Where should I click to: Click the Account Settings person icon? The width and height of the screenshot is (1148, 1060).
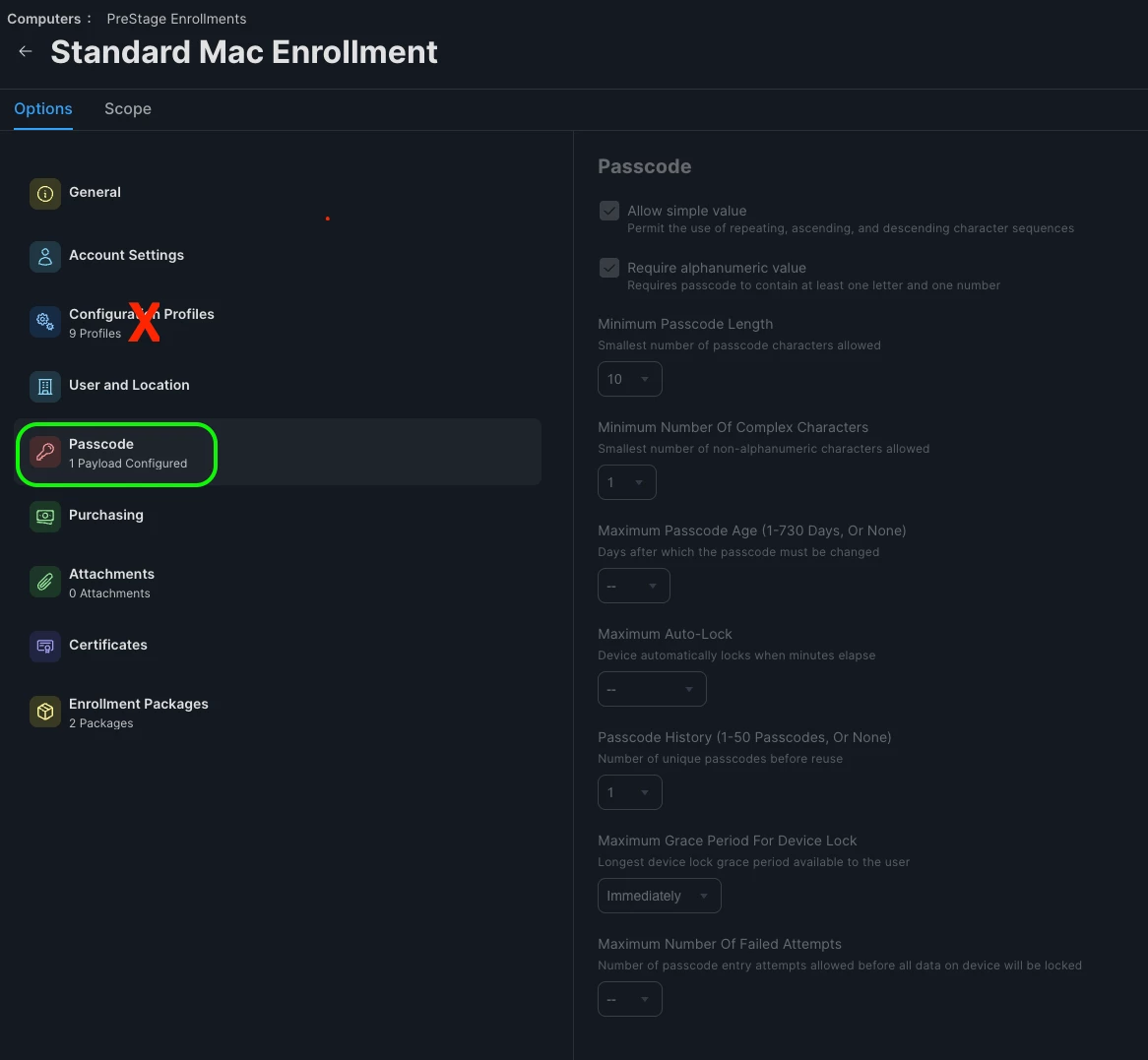tap(45, 257)
